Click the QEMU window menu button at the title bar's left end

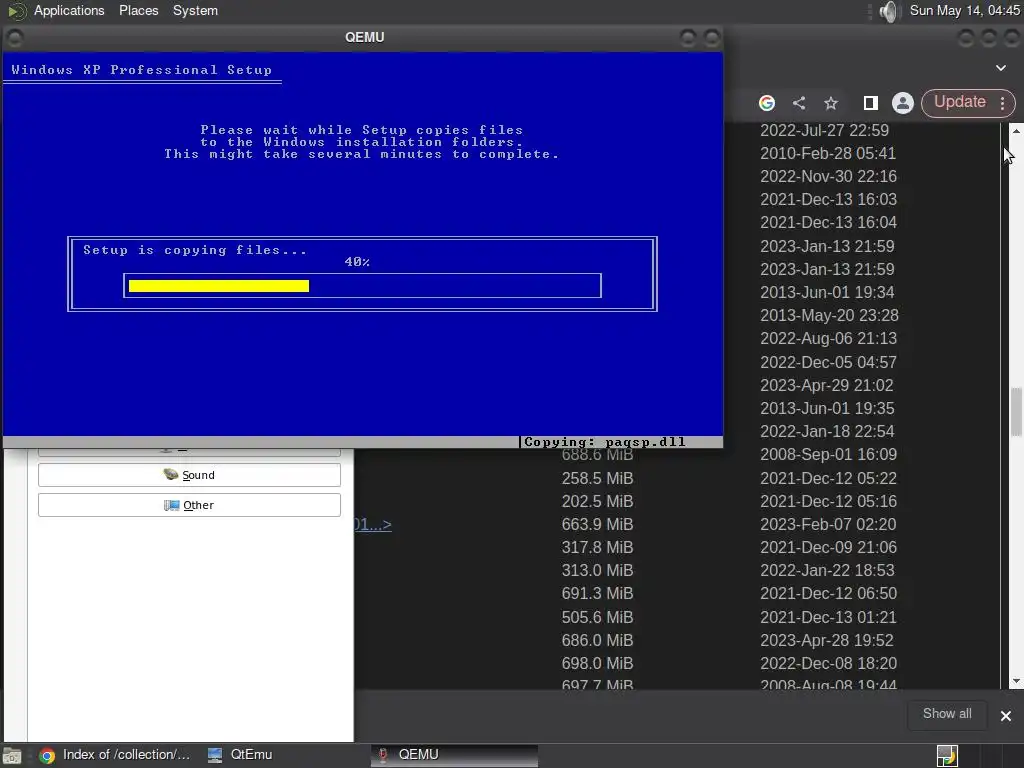coord(15,38)
